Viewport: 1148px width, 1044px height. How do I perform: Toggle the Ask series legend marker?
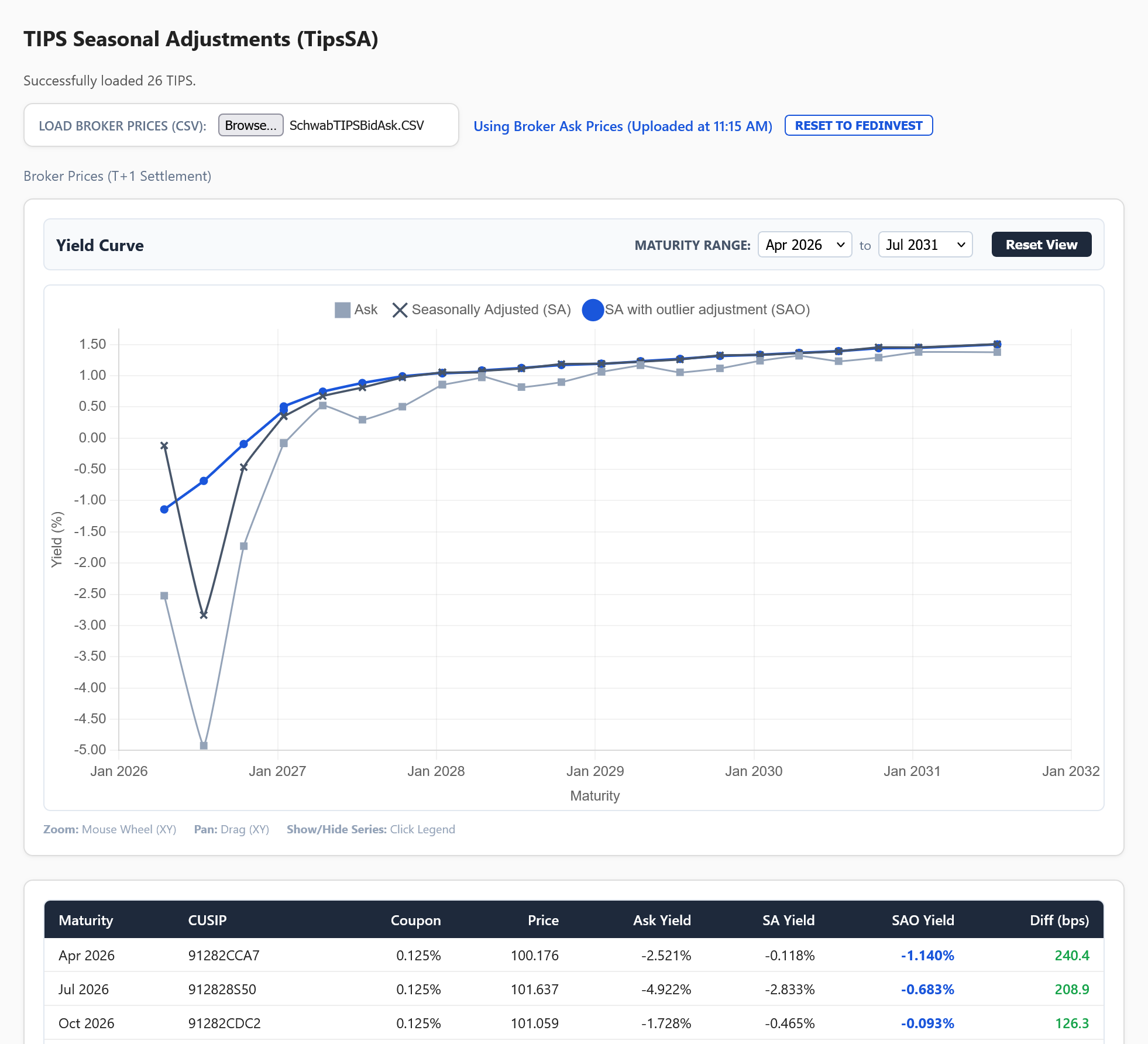(342, 310)
